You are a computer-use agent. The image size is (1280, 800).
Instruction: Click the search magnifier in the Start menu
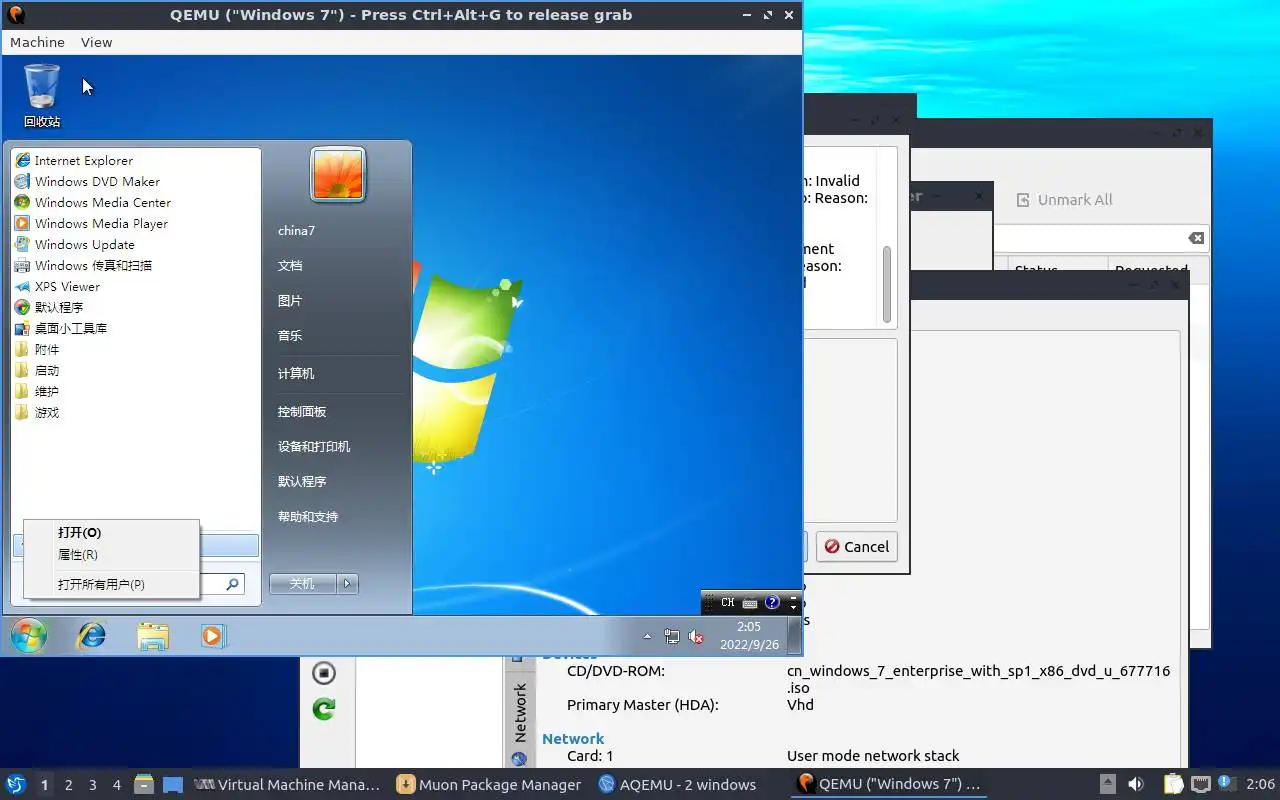coord(233,584)
